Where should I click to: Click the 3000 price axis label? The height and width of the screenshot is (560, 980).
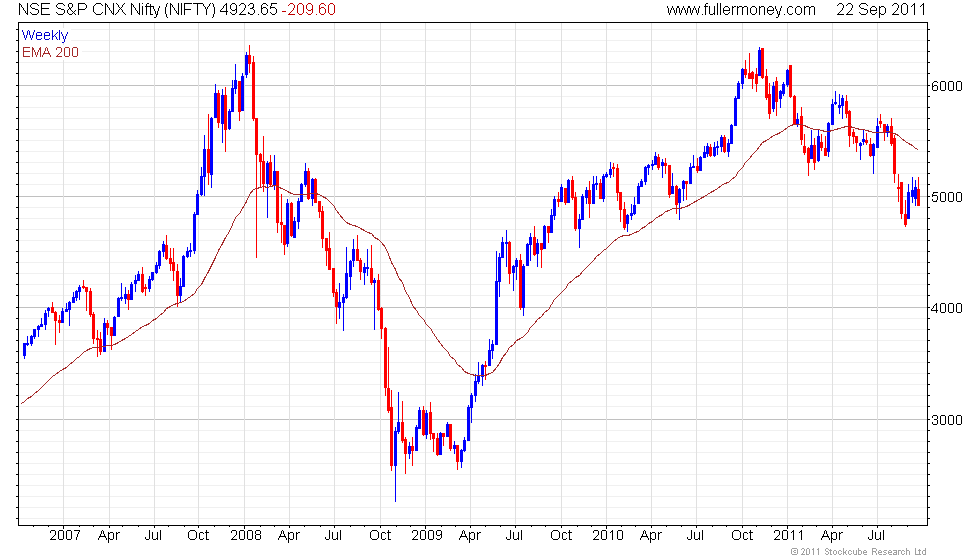pyautogui.click(x=947, y=420)
